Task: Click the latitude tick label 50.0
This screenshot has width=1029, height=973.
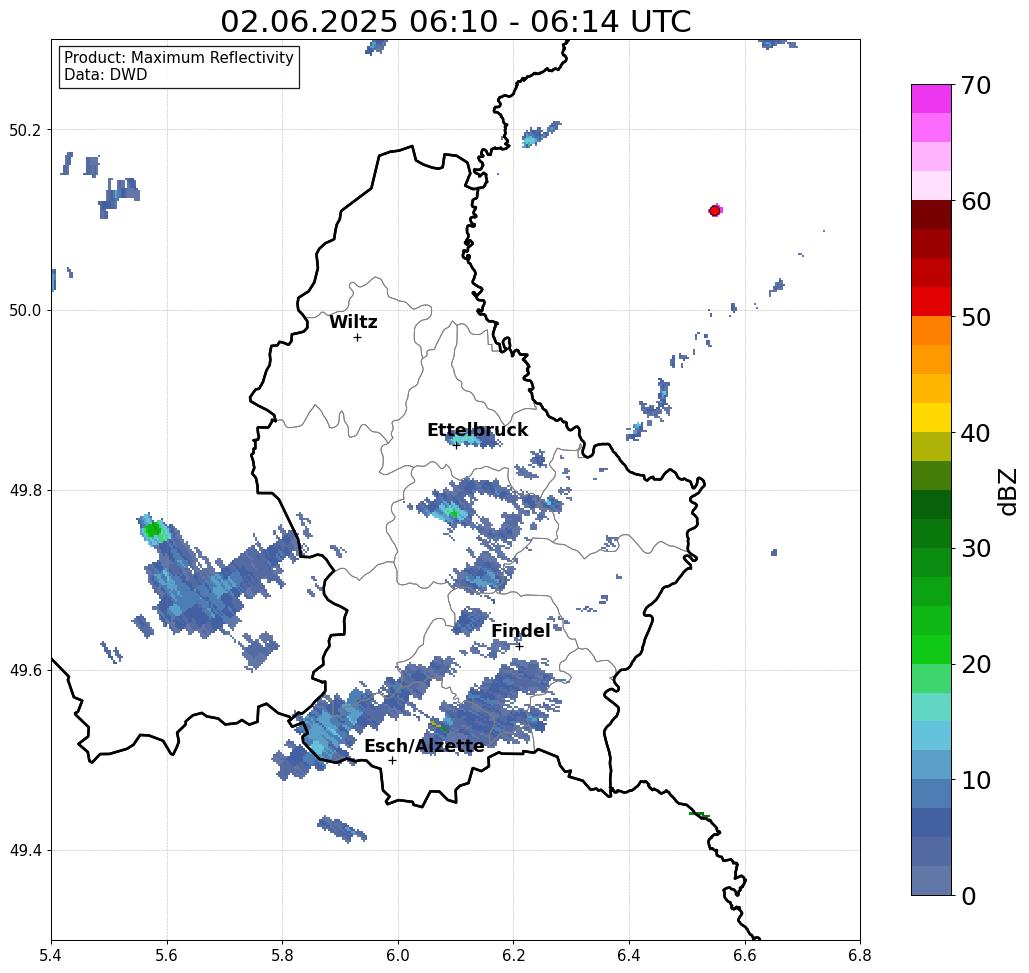Action: 25,310
